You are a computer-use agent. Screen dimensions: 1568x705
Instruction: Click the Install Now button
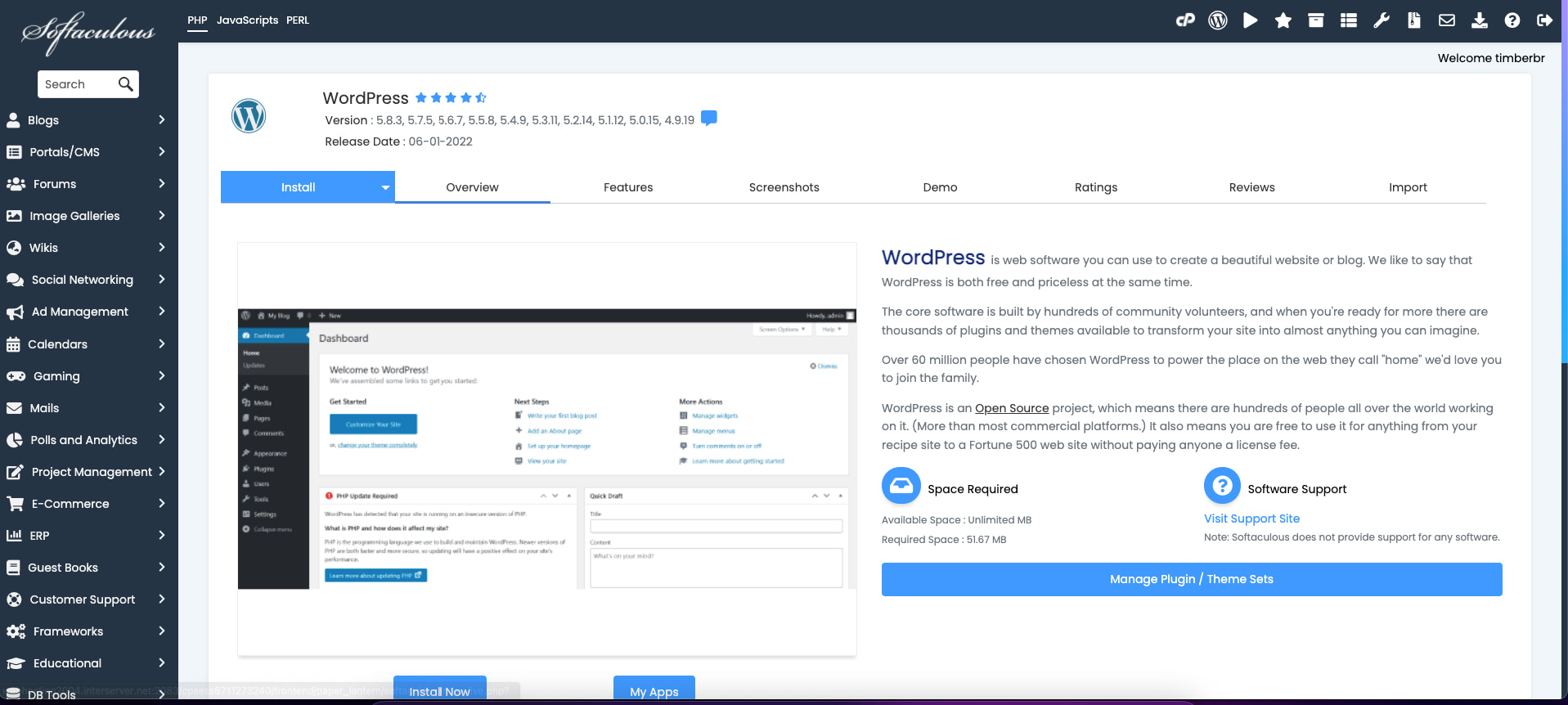(440, 689)
